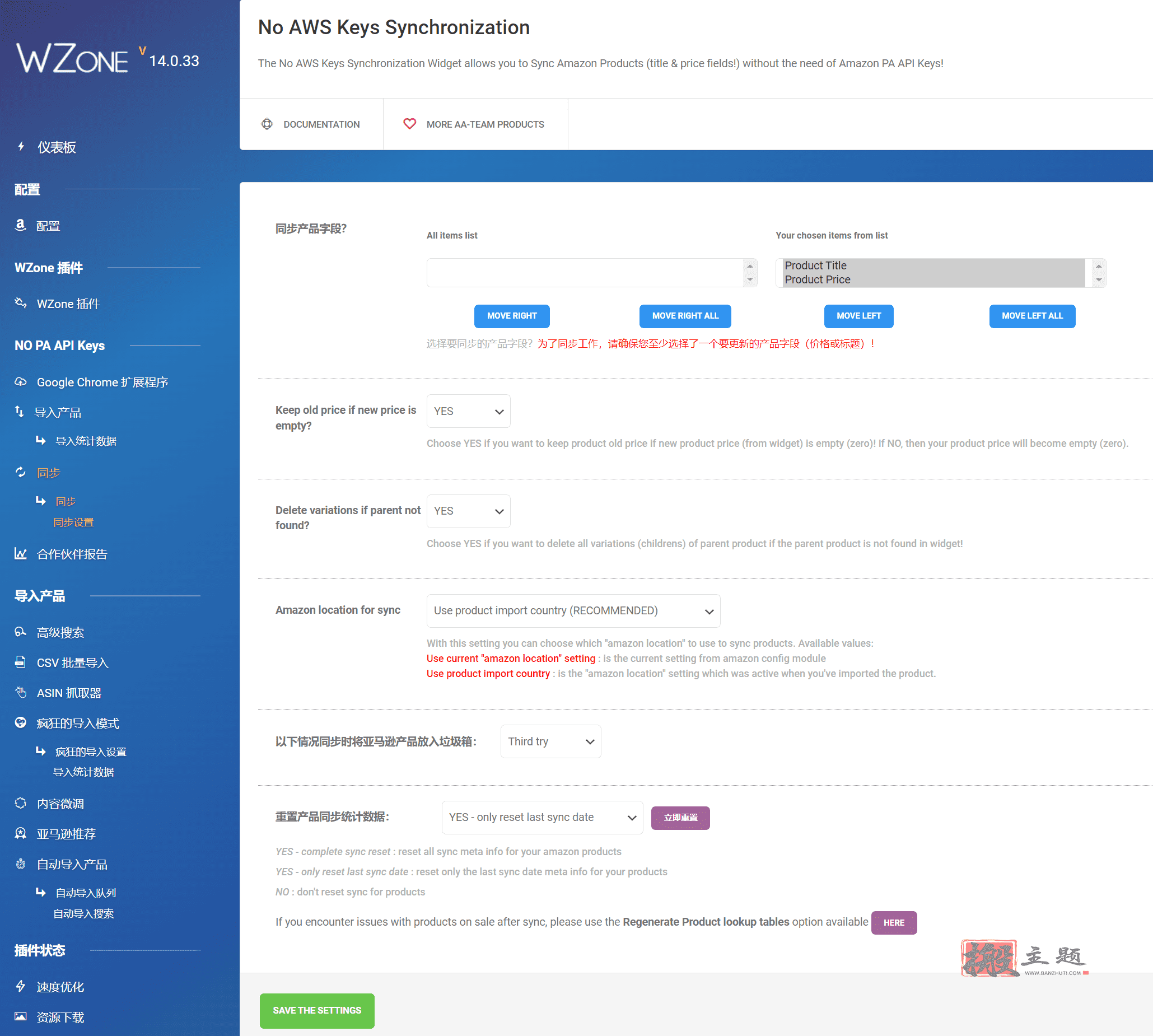Click the Amazon config icon
The image size is (1153, 1036).
click(x=21, y=226)
